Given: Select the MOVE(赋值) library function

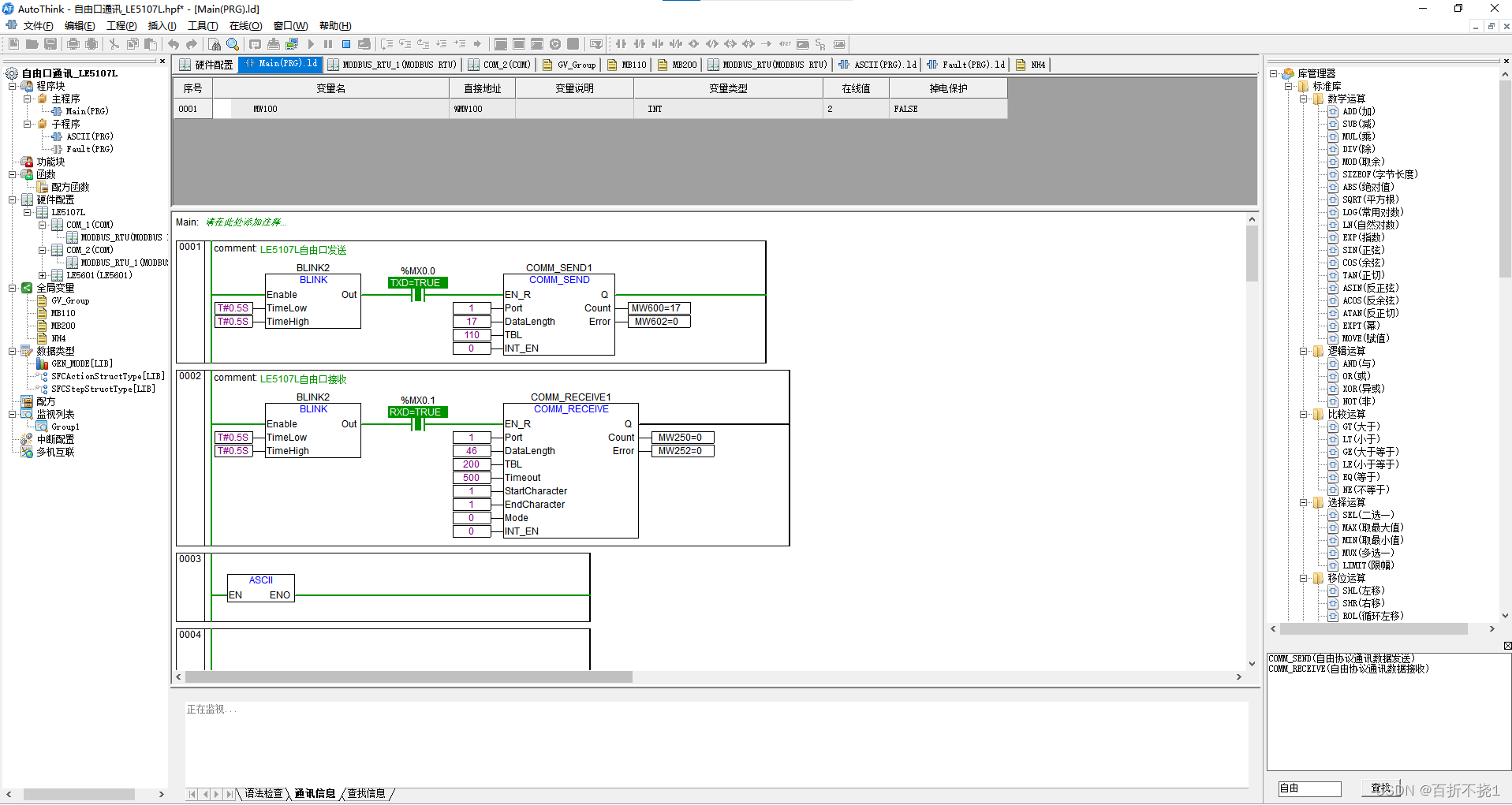Looking at the screenshot, I should tap(1365, 338).
